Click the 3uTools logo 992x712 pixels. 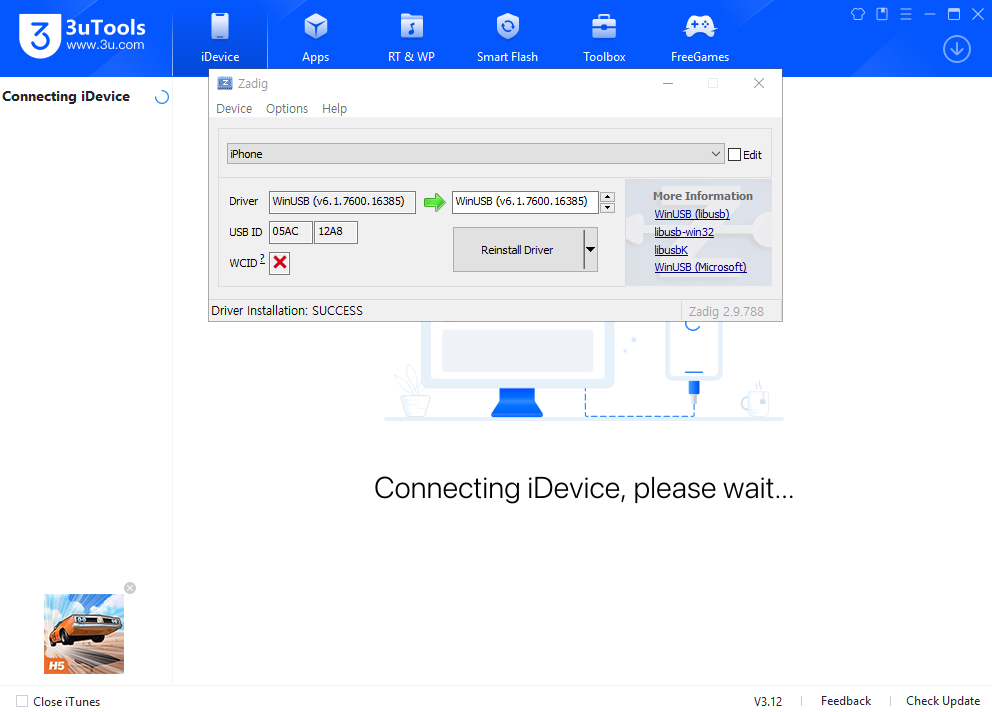click(x=82, y=36)
